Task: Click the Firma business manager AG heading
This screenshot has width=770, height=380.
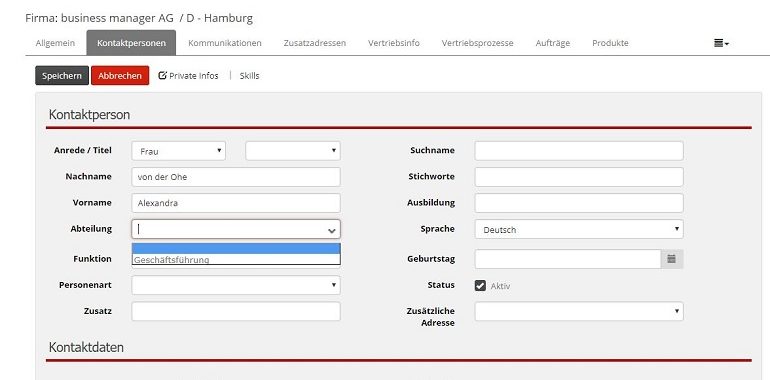Action: pyautogui.click(x=139, y=19)
